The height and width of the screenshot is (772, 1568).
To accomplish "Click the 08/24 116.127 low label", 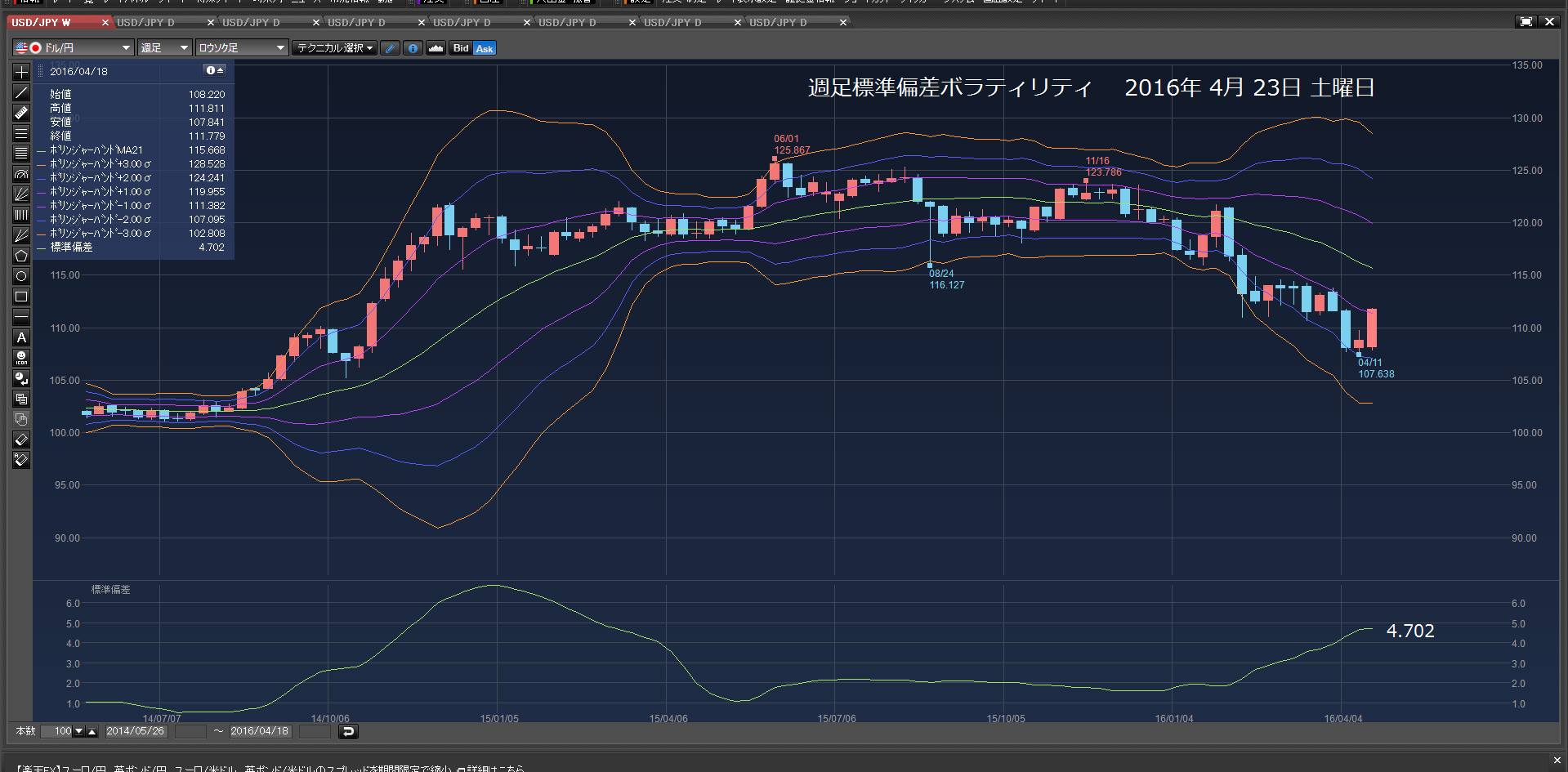I will tap(946, 279).
